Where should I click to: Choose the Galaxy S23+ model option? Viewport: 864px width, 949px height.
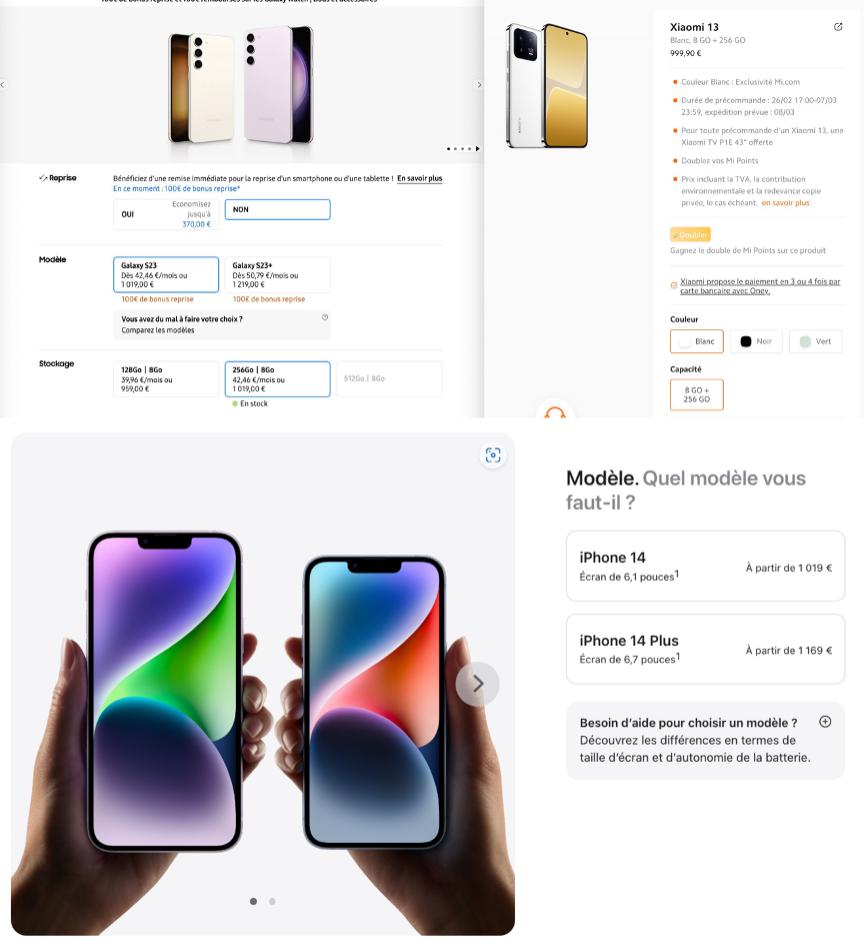(278, 275)
